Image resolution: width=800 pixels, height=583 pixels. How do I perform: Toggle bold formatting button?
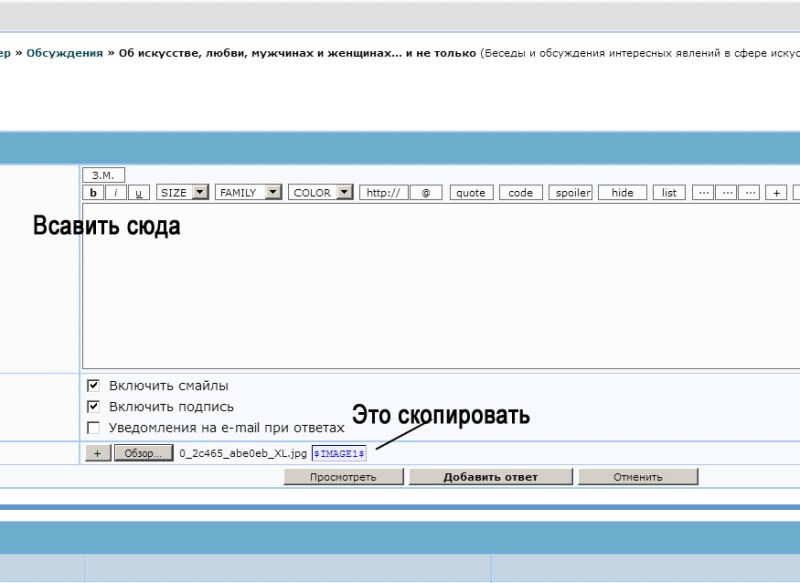click(93, 193)
